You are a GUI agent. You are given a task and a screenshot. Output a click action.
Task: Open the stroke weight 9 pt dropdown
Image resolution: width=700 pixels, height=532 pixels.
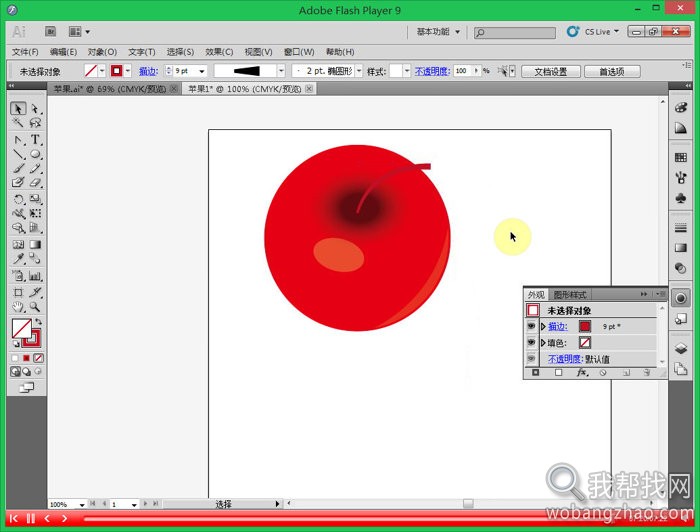202,71
